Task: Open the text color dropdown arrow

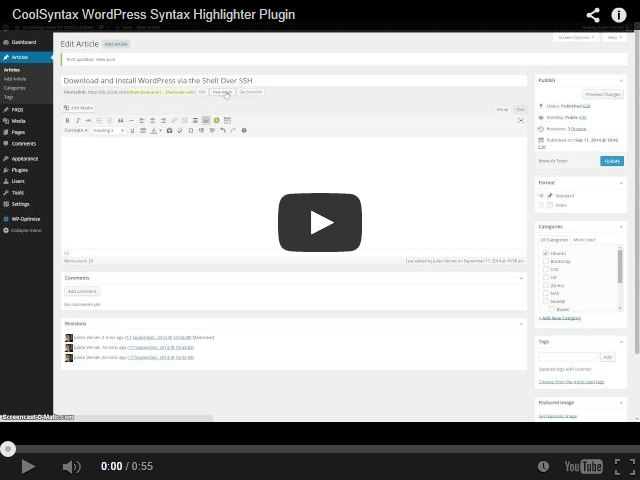Action: point(161,131)
